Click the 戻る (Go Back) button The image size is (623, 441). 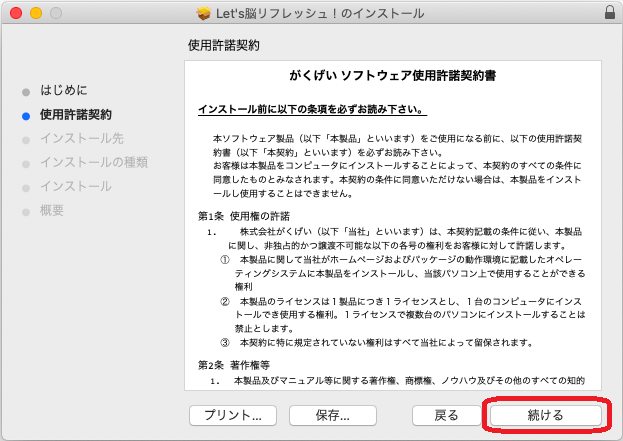446,415
